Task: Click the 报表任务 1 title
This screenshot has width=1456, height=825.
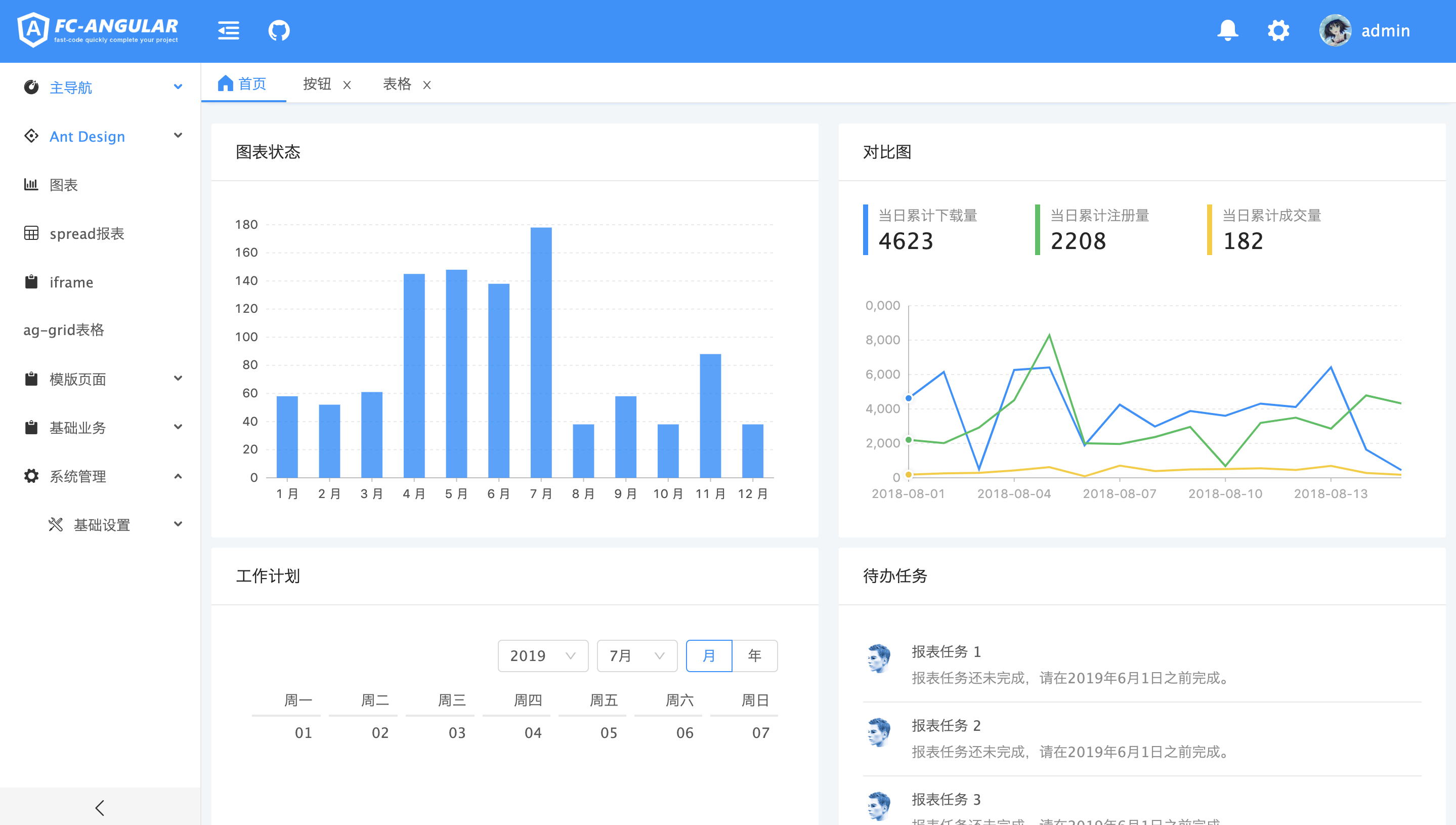Action: click(x=946, y=651)
